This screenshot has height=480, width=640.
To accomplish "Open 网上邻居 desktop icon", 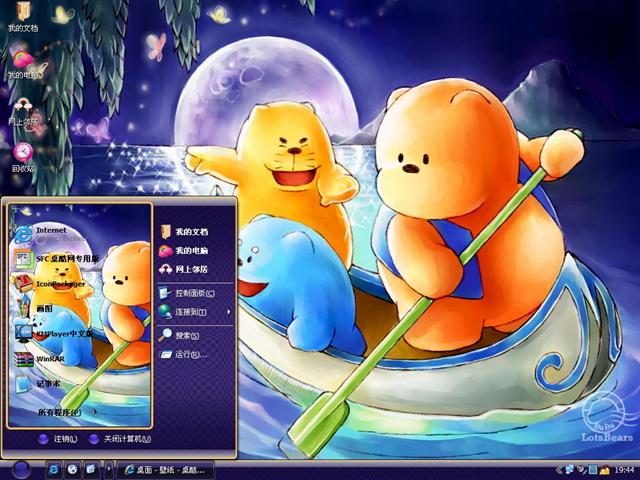I will [x=22, y=111].
